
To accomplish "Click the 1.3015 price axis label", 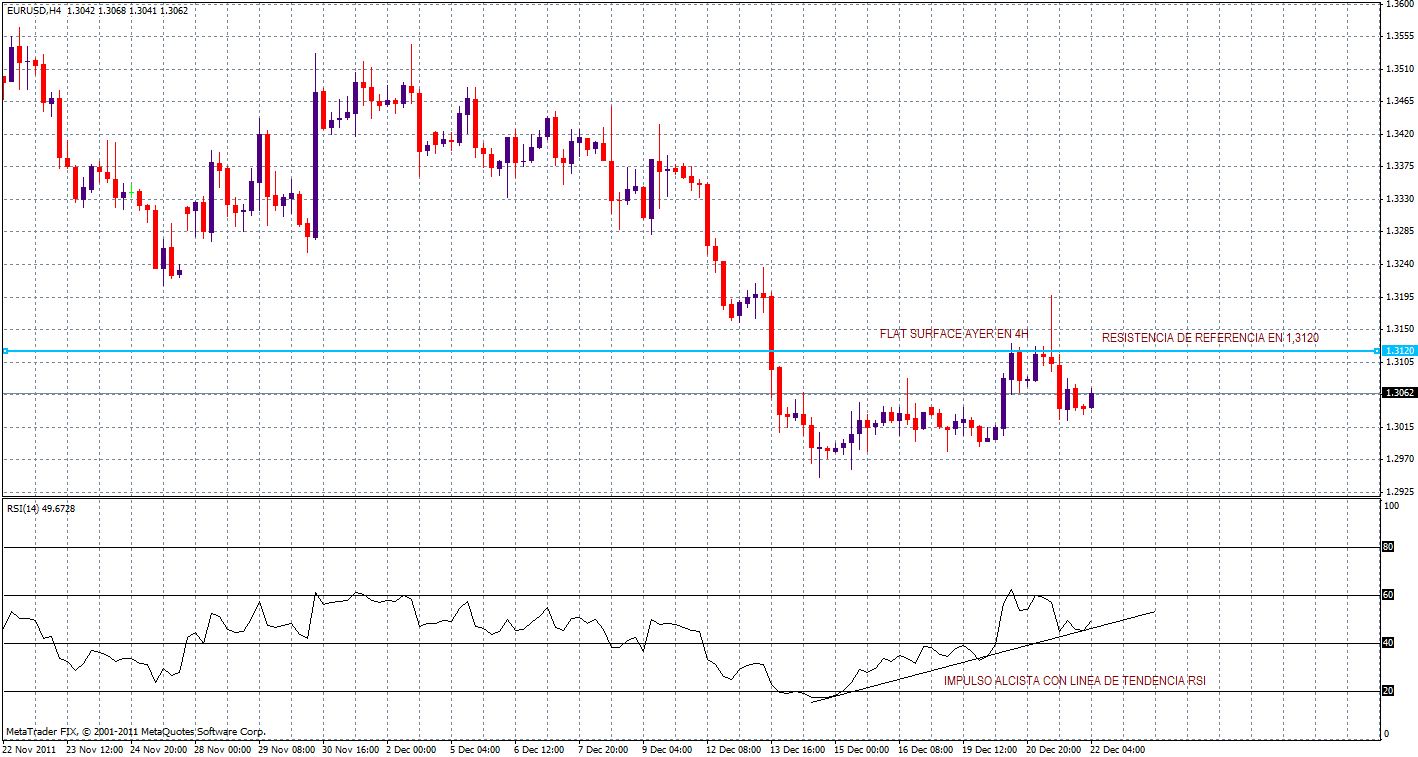I will pos(1400,427).
